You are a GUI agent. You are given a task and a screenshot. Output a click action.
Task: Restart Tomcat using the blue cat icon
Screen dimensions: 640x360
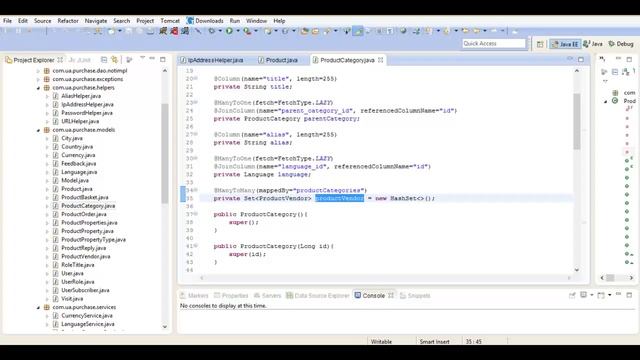(x=185, y=31)
